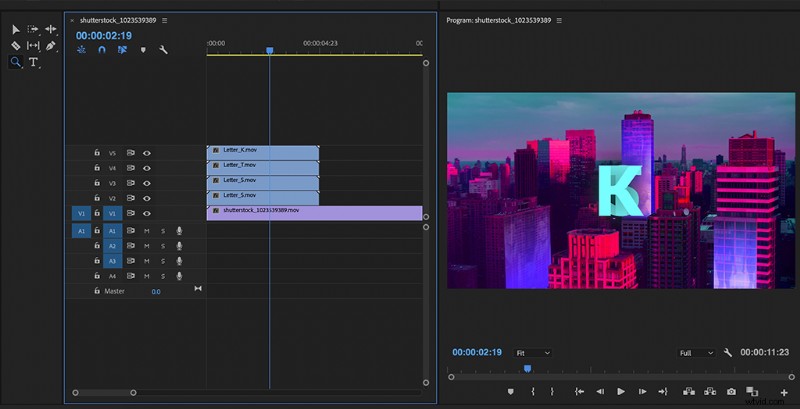
Task: Select the Letter_T.mov clip
Action: (x=263, y=168)
